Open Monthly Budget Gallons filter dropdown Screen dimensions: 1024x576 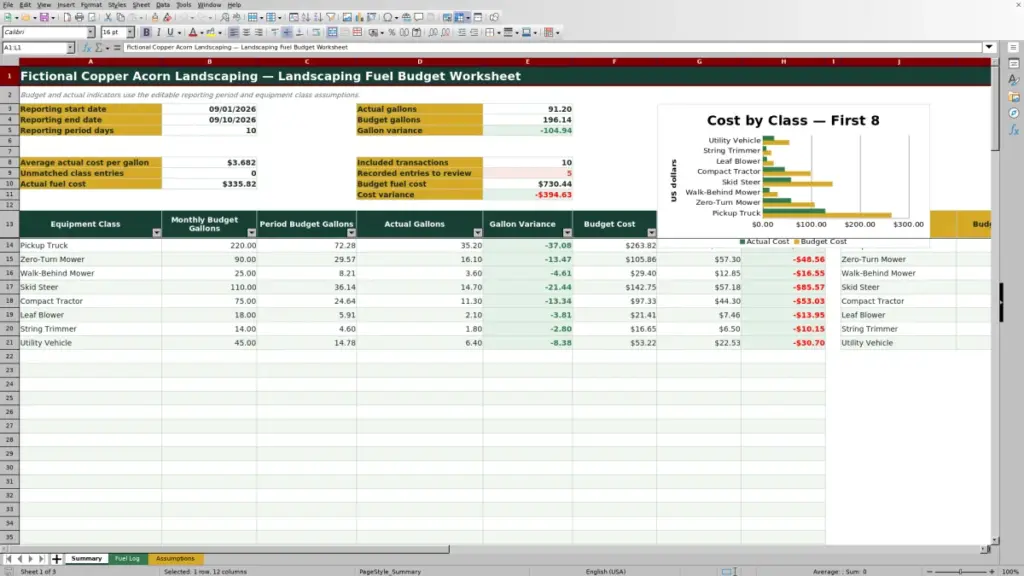coord(251,233)
